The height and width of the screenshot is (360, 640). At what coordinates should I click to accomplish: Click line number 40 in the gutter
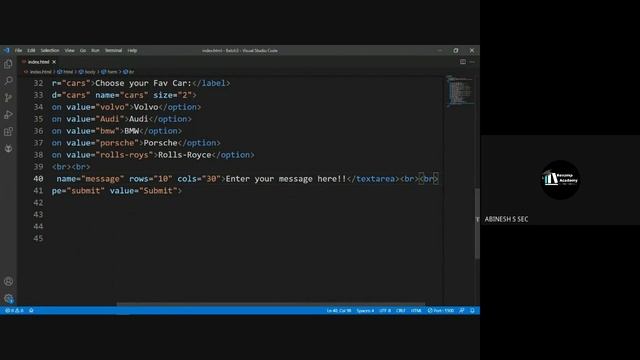[38, 179]
